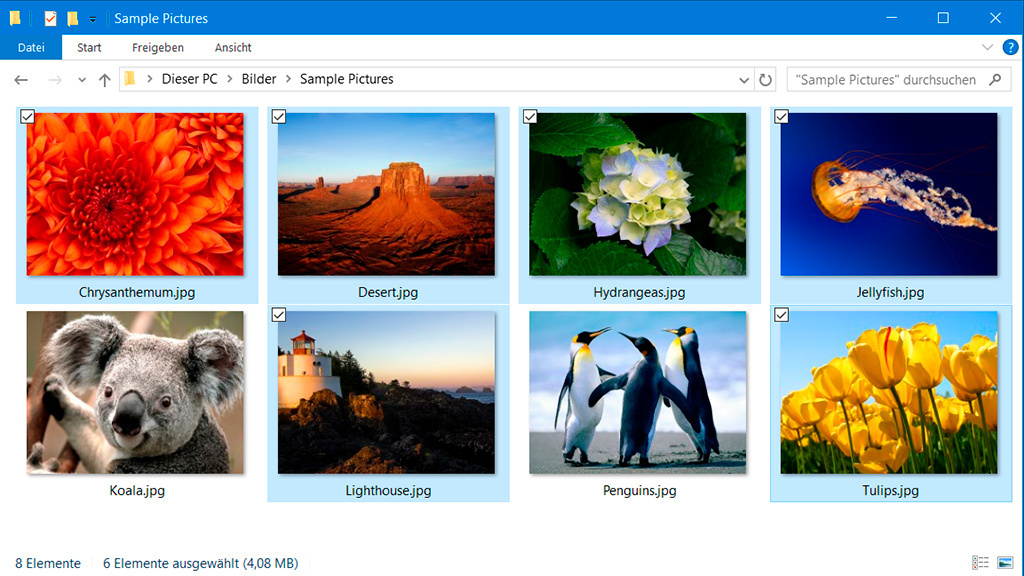The width and height of the screenshot is (1024, 576).
Task: Expand the ribbon with the chevron
Action: pyautogui.click(x=987, y=47)
